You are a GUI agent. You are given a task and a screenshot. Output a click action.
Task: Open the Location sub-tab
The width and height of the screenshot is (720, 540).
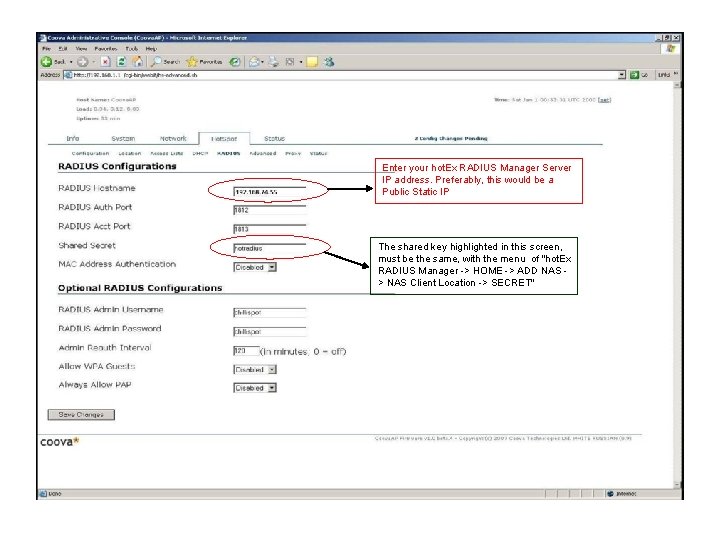(x=130, y=153)
